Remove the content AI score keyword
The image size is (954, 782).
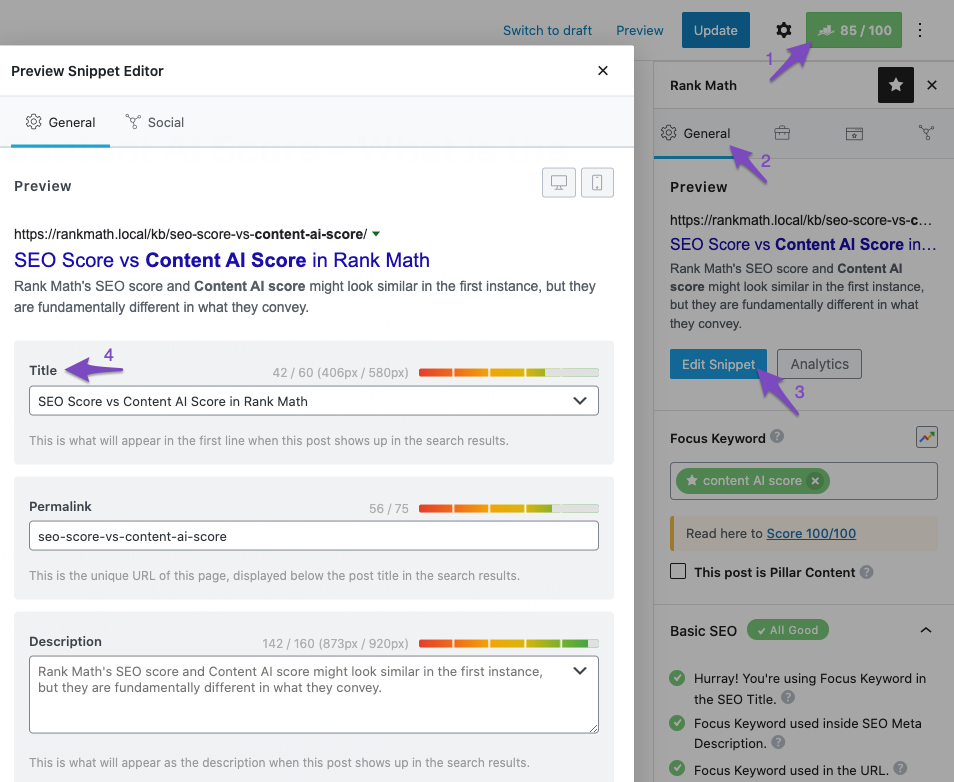815,481
